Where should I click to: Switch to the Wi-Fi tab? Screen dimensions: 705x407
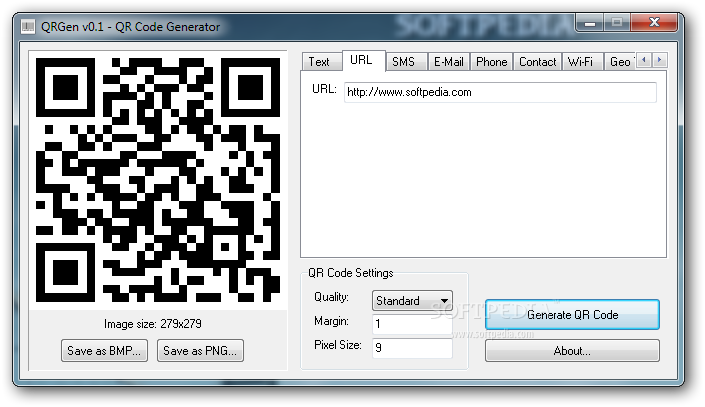coord(581,62)
